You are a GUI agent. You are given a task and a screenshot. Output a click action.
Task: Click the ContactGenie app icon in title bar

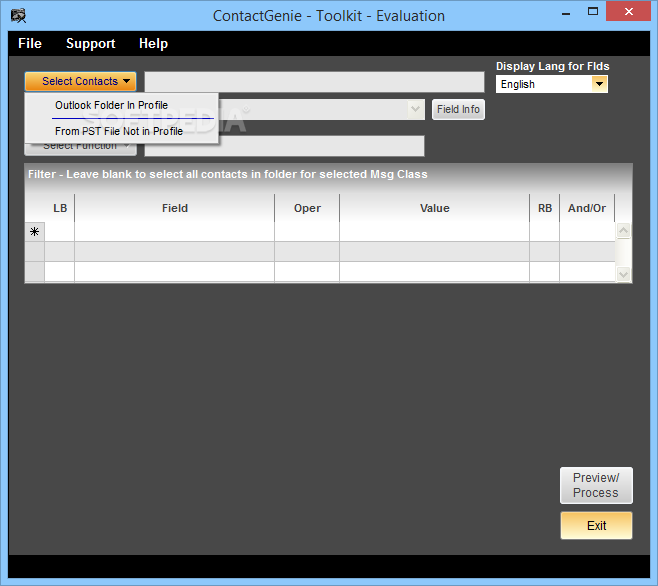pos(18,16)
